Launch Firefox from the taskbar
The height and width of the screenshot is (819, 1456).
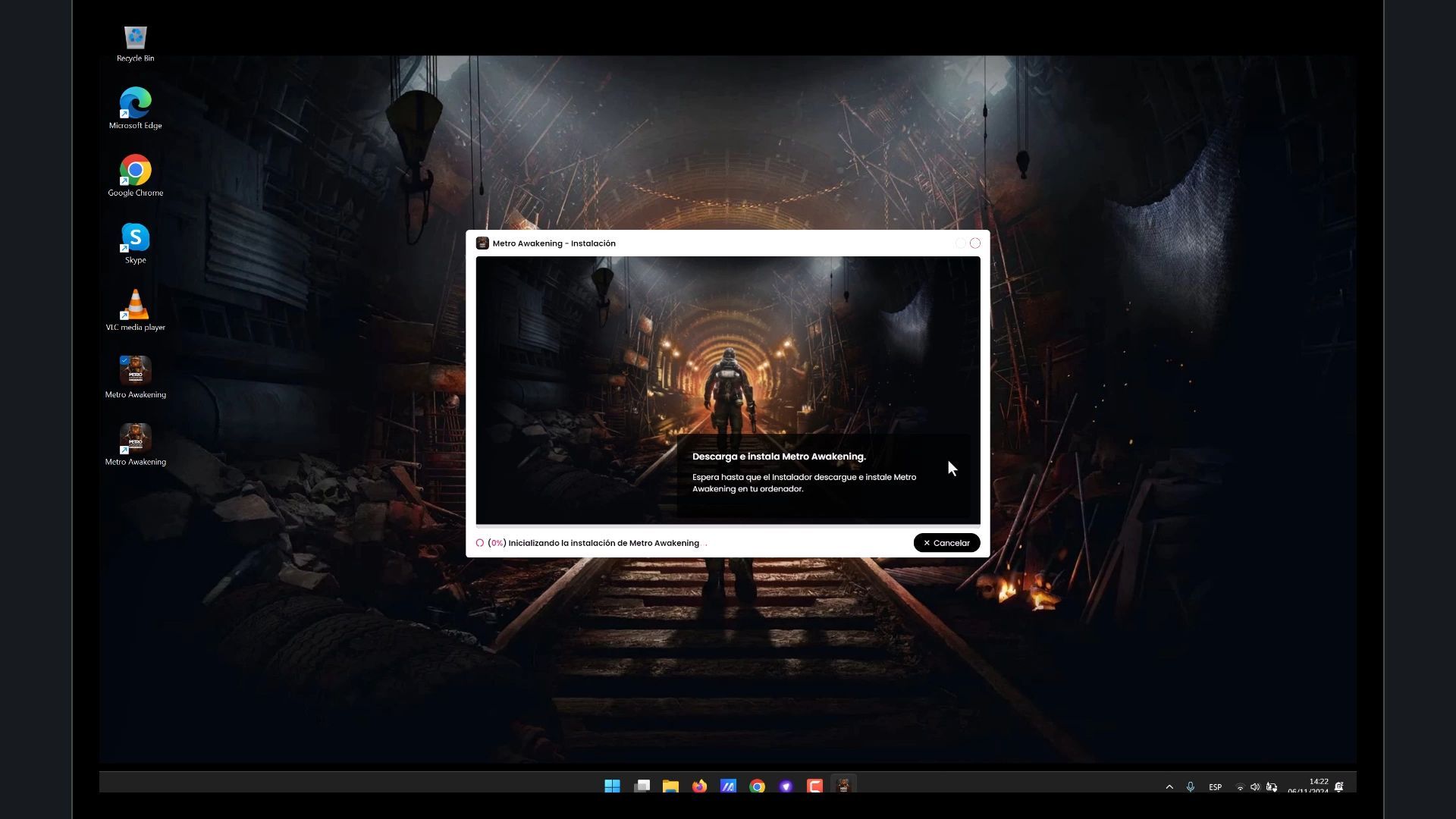[699, 786]
